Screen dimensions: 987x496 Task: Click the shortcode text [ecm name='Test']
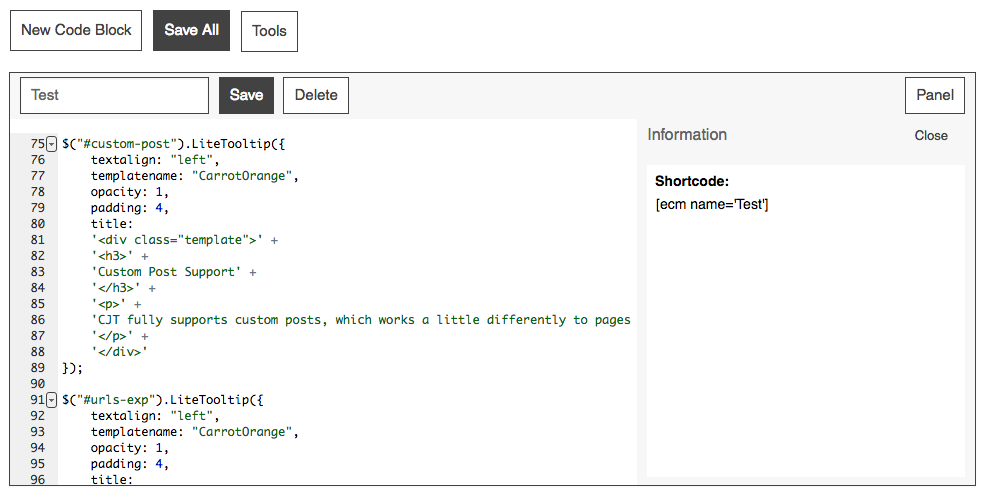click(711, 205)
